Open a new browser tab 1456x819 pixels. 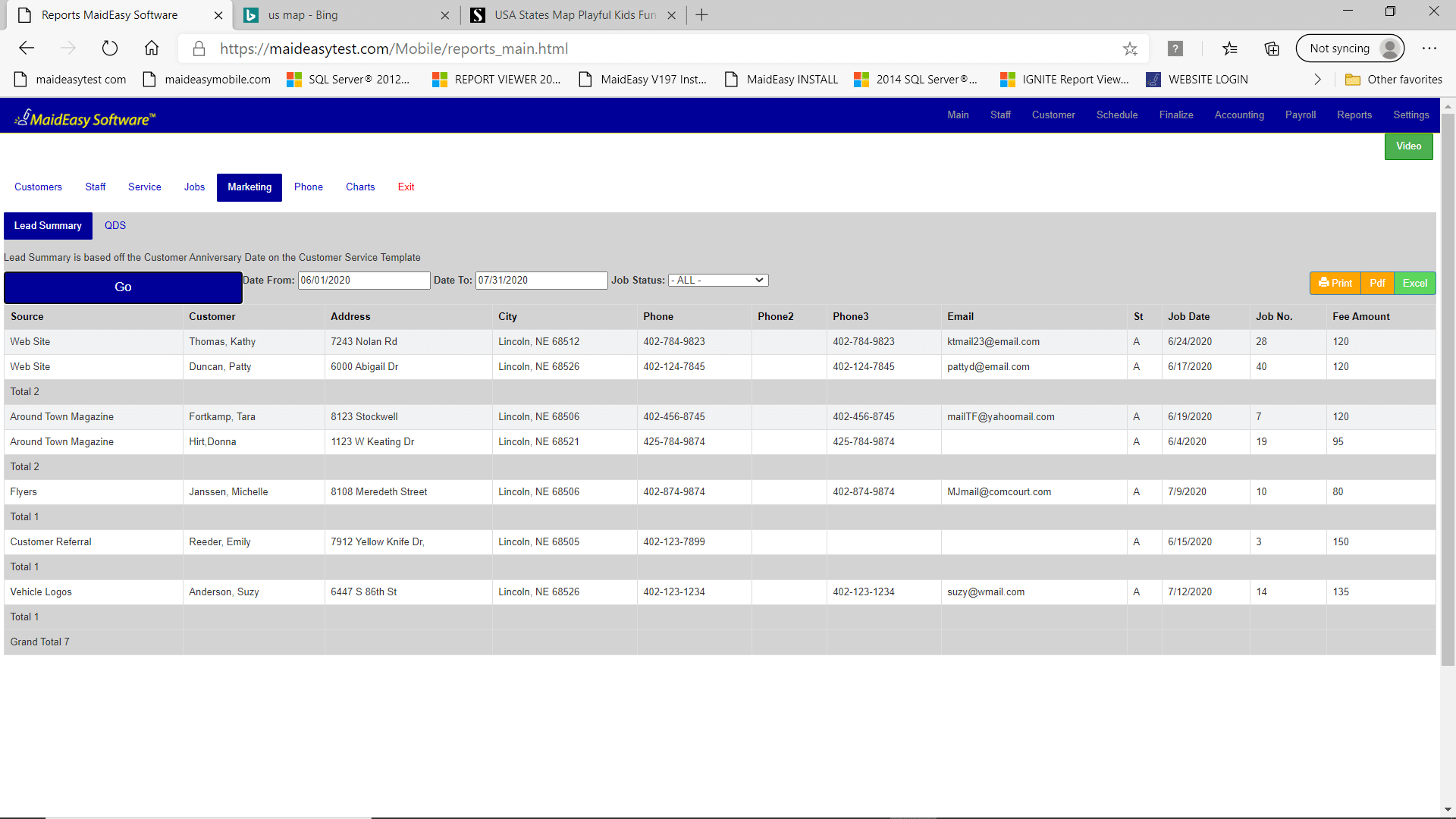701,15
